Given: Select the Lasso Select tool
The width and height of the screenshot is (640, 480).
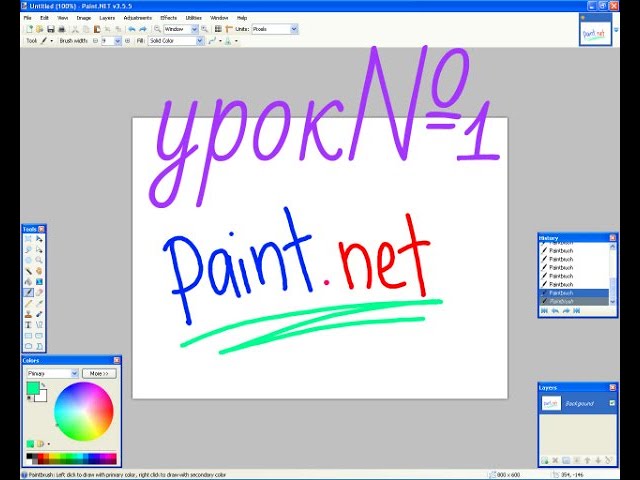Looking at the screenshot, I should (x=28, y=249).
